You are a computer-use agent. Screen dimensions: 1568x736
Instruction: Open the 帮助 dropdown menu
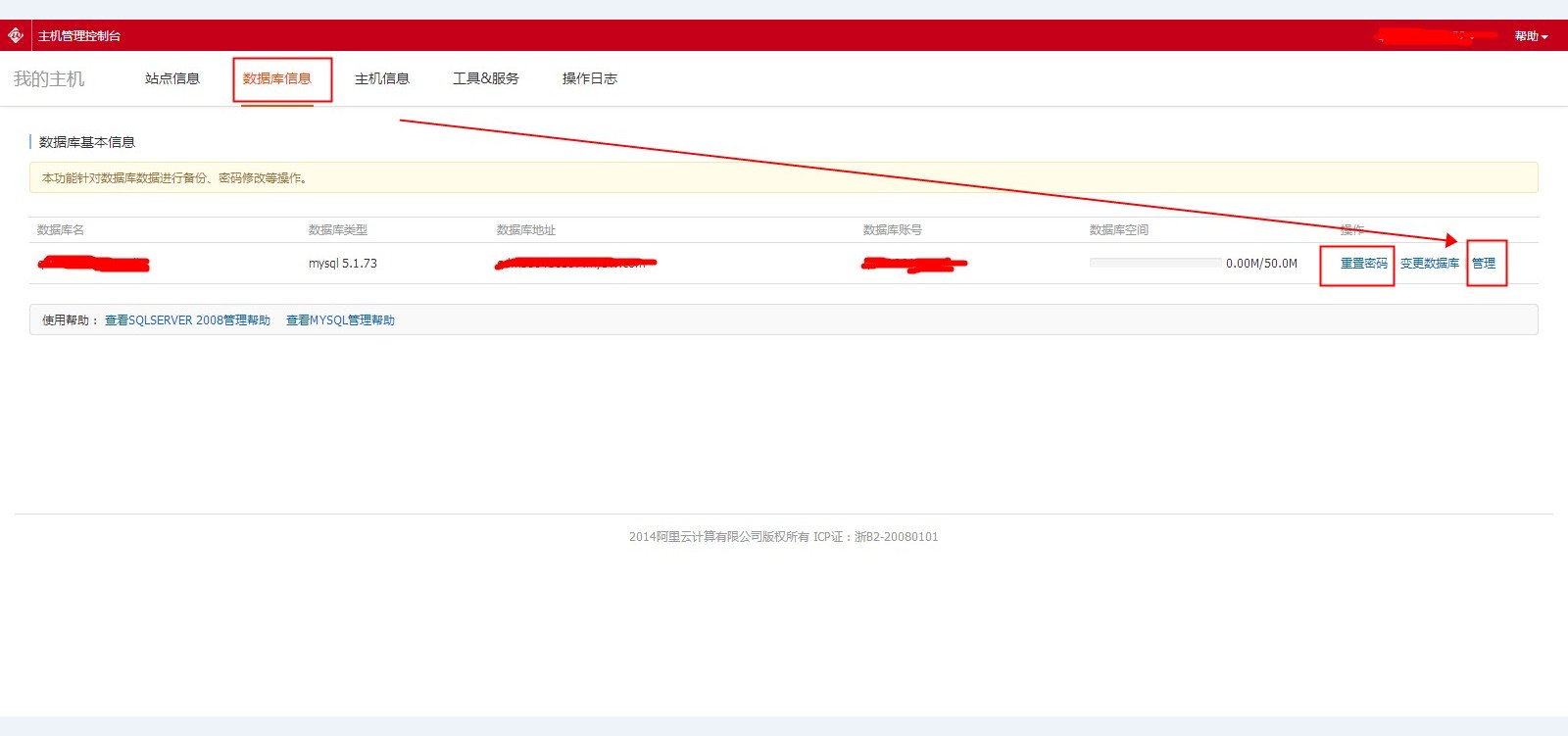1531,36
